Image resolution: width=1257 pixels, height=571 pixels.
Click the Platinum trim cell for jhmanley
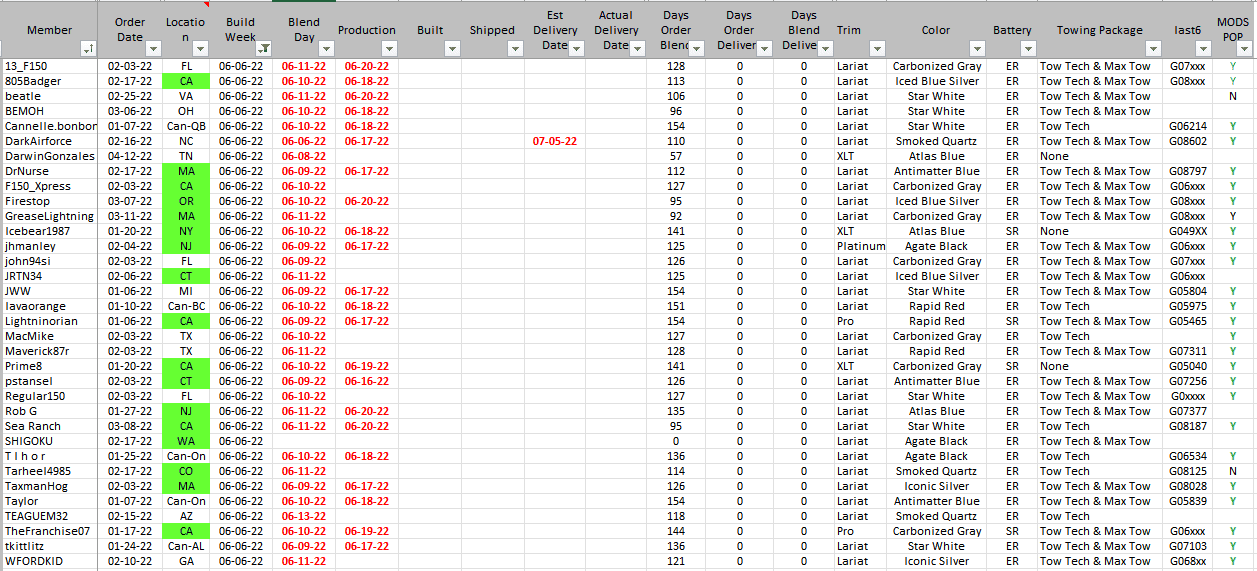pos(860,246)
